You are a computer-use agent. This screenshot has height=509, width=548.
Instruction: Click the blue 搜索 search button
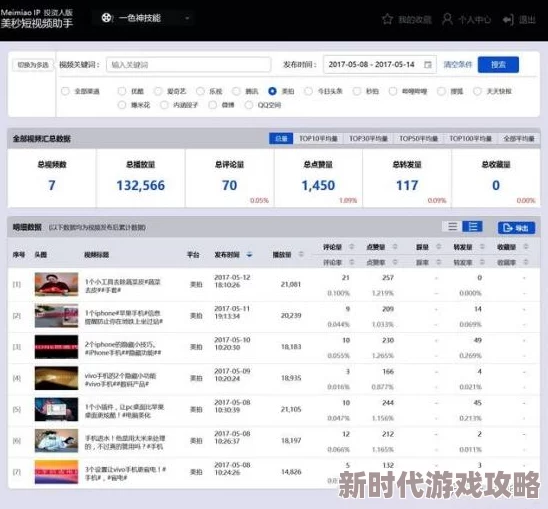point(498,64)
